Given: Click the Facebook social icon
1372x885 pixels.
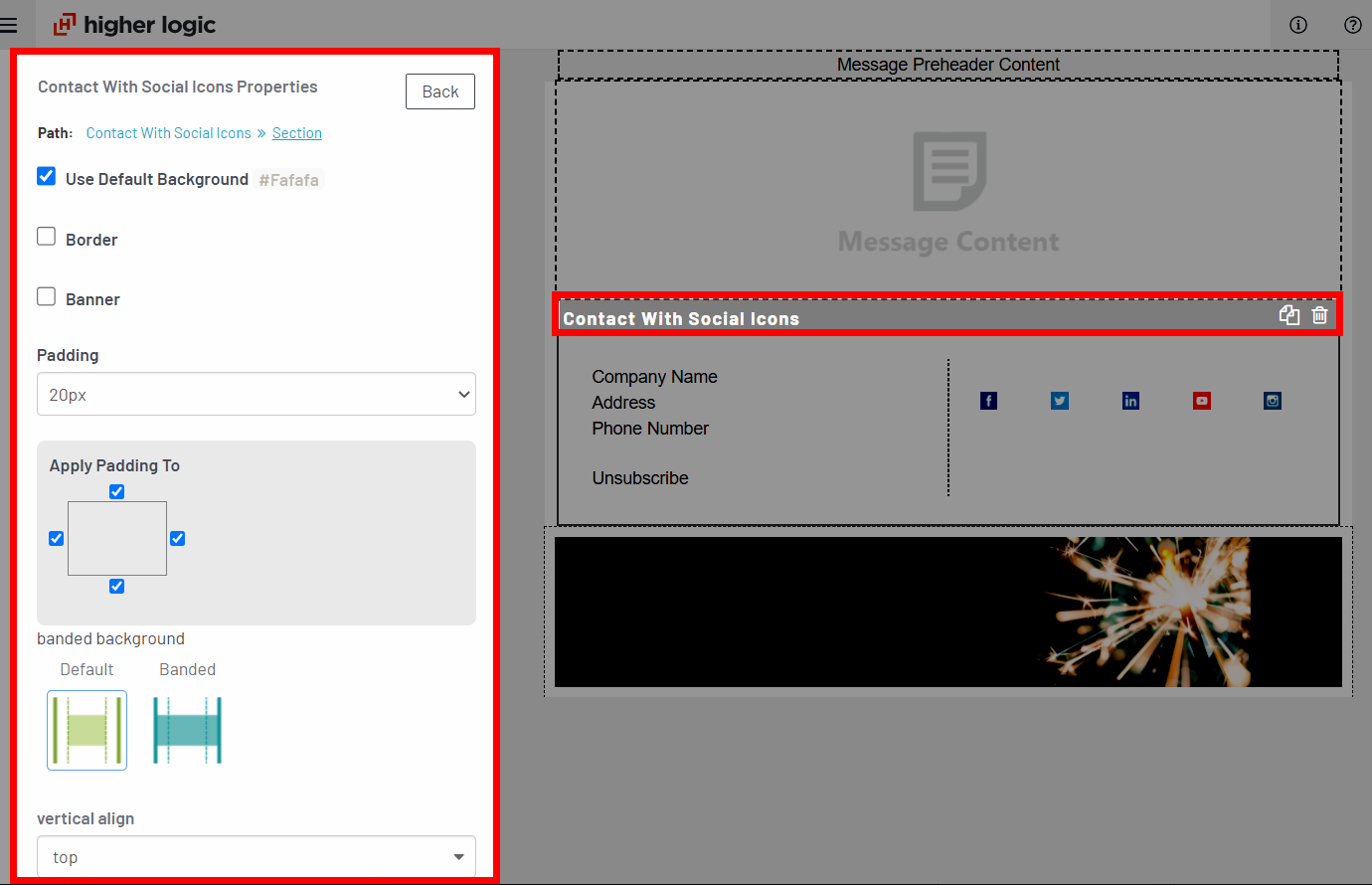Looking at the screenshot, I should [988, 401].
